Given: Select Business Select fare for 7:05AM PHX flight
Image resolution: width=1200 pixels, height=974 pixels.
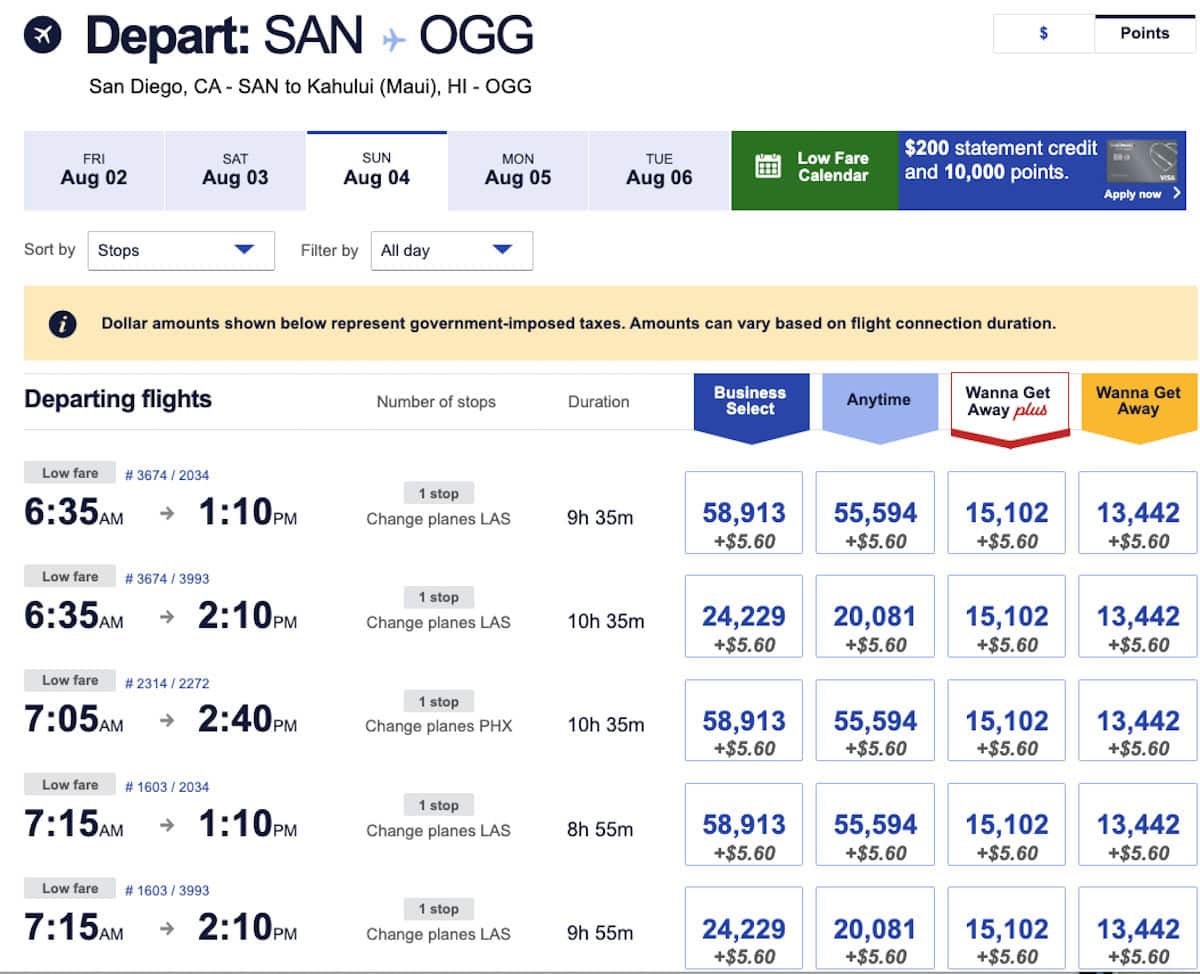Looking at the screenshot, I should [x=744, y=721].
